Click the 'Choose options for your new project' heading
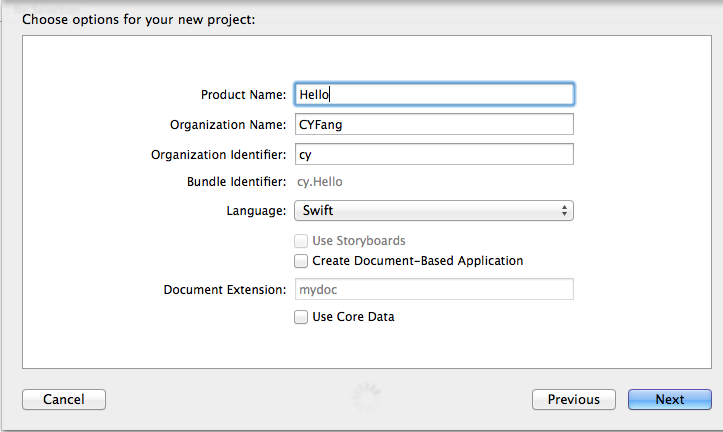The width and height of the screenshot is (723, 432). (x=138, y=18)
